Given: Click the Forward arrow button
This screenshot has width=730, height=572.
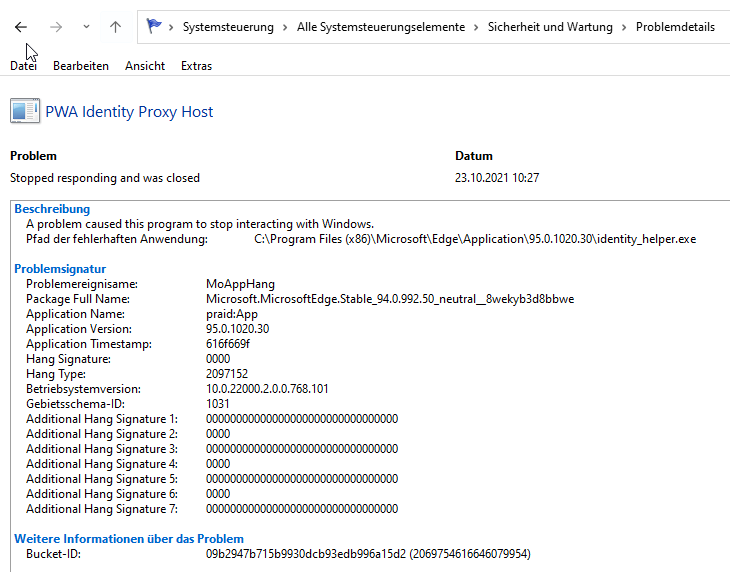Looking at the screenshot, I should point(55,27).
